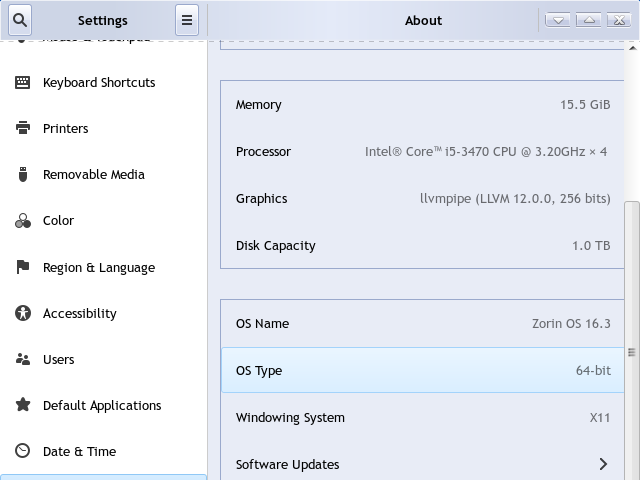Screen dimensions: 640x480
Task: Click the Removable Media USB icon
Action: pos(22,175)
